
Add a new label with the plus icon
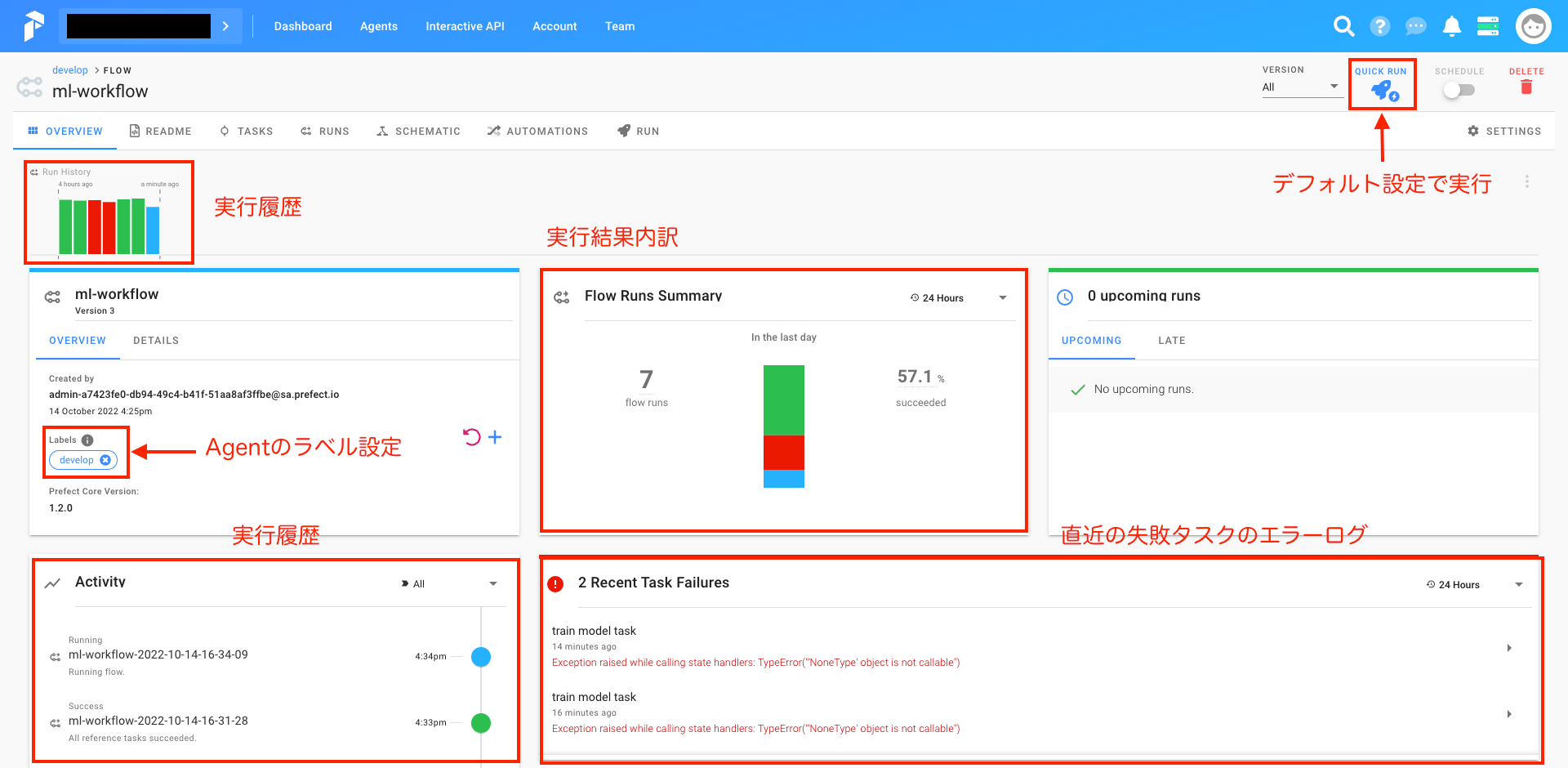(495, 437)
